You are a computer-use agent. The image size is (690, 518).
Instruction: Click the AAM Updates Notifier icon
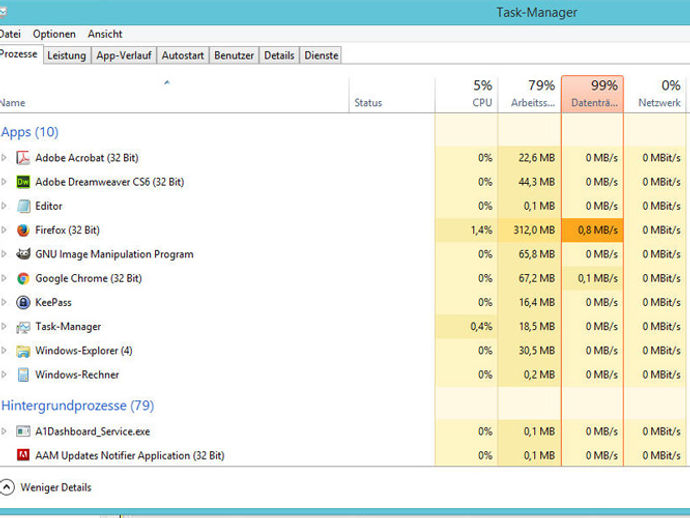[x=23, y=455]
